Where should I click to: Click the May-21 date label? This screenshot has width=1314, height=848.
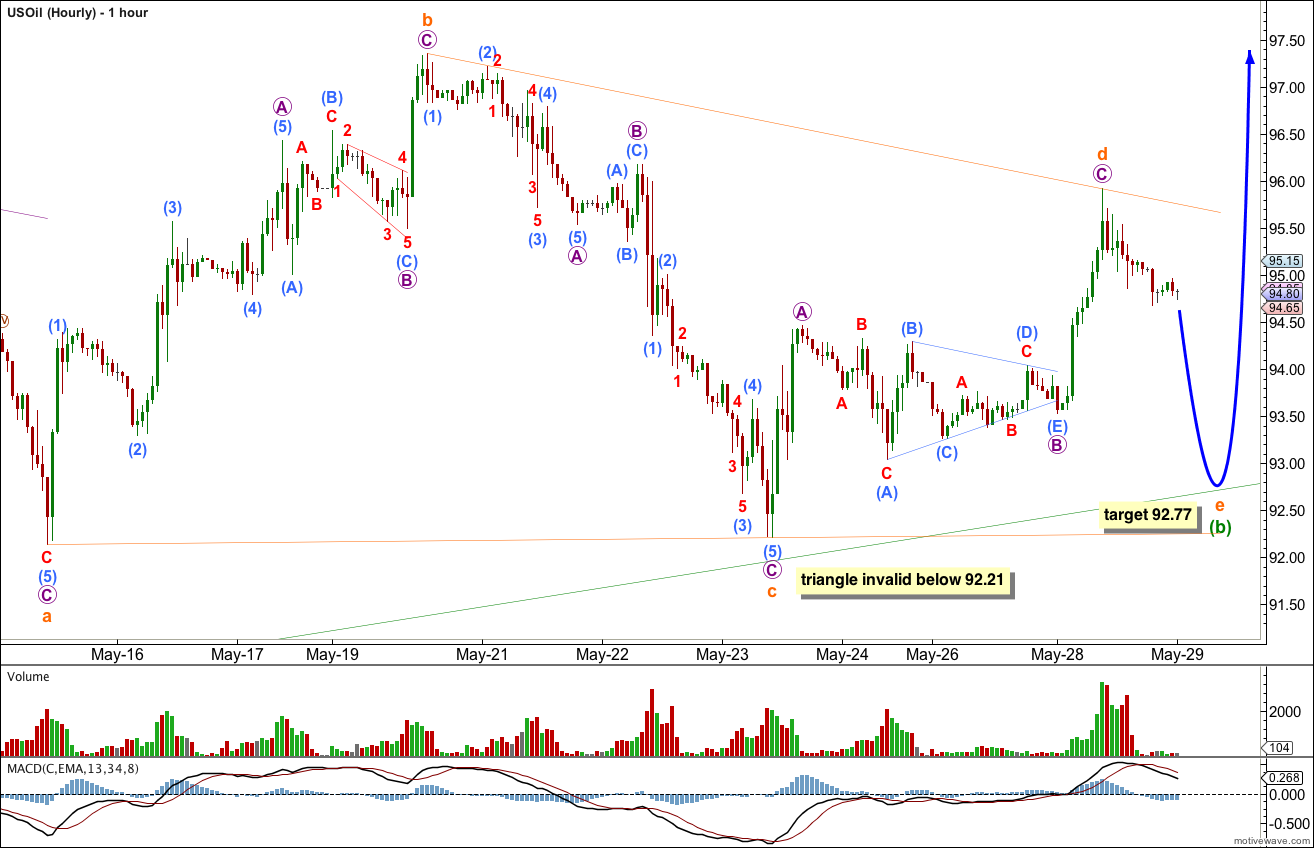coord(482,654)
